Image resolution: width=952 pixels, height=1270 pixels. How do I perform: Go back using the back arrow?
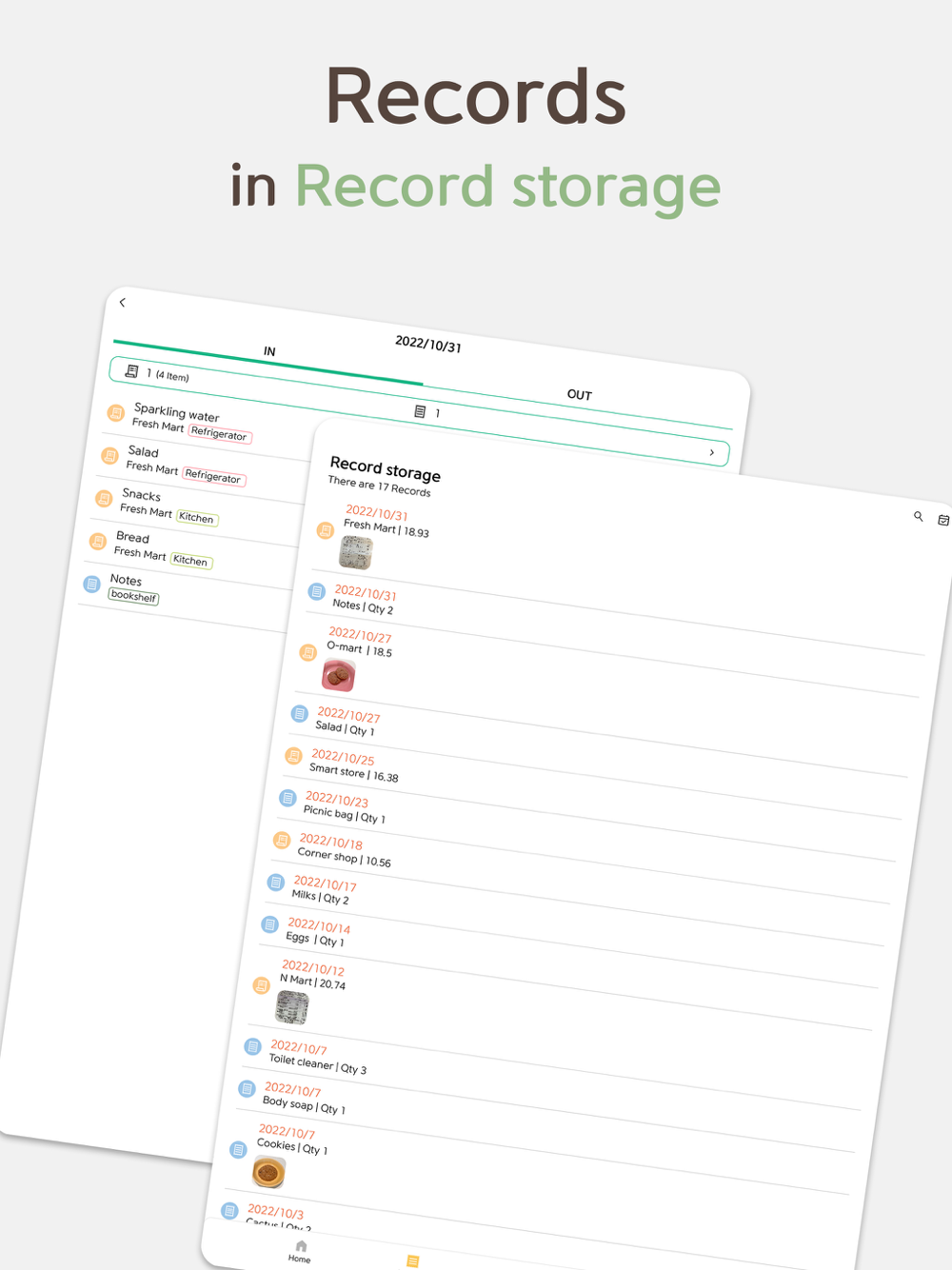click(122, 303)
